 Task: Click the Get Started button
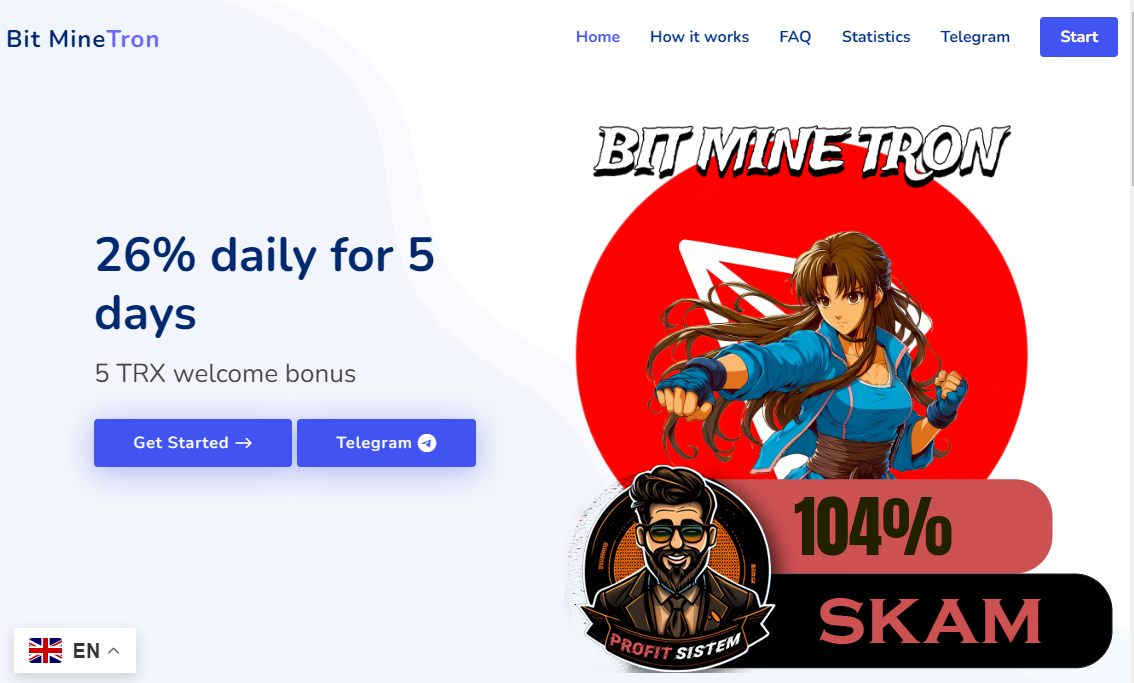coord(192,443)
